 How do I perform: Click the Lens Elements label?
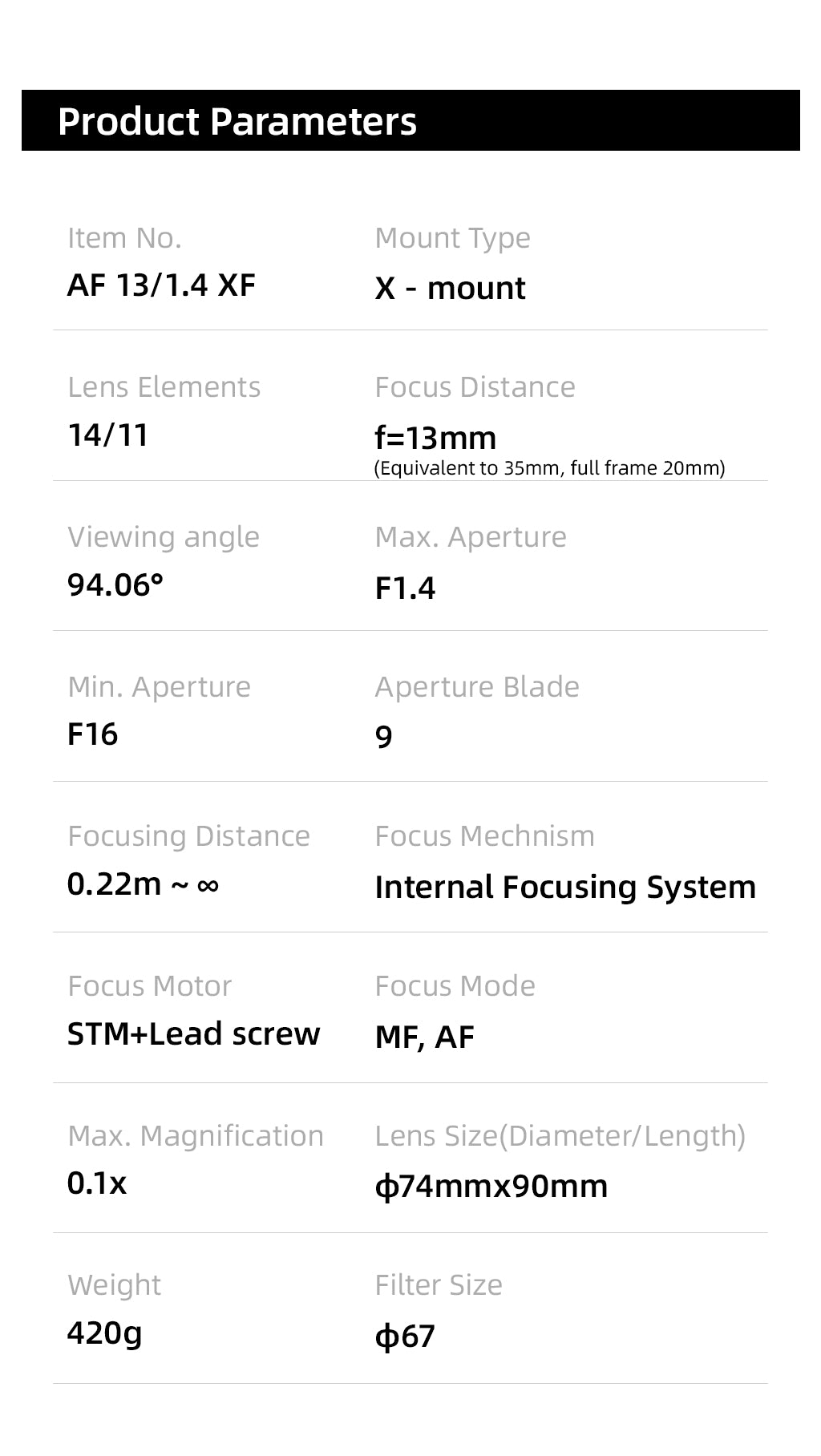[164, 387]
